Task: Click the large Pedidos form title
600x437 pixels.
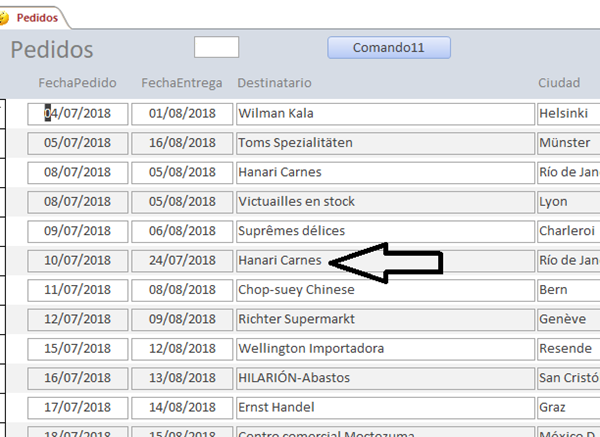Action: pyautogui.click(x=52, y=50)
